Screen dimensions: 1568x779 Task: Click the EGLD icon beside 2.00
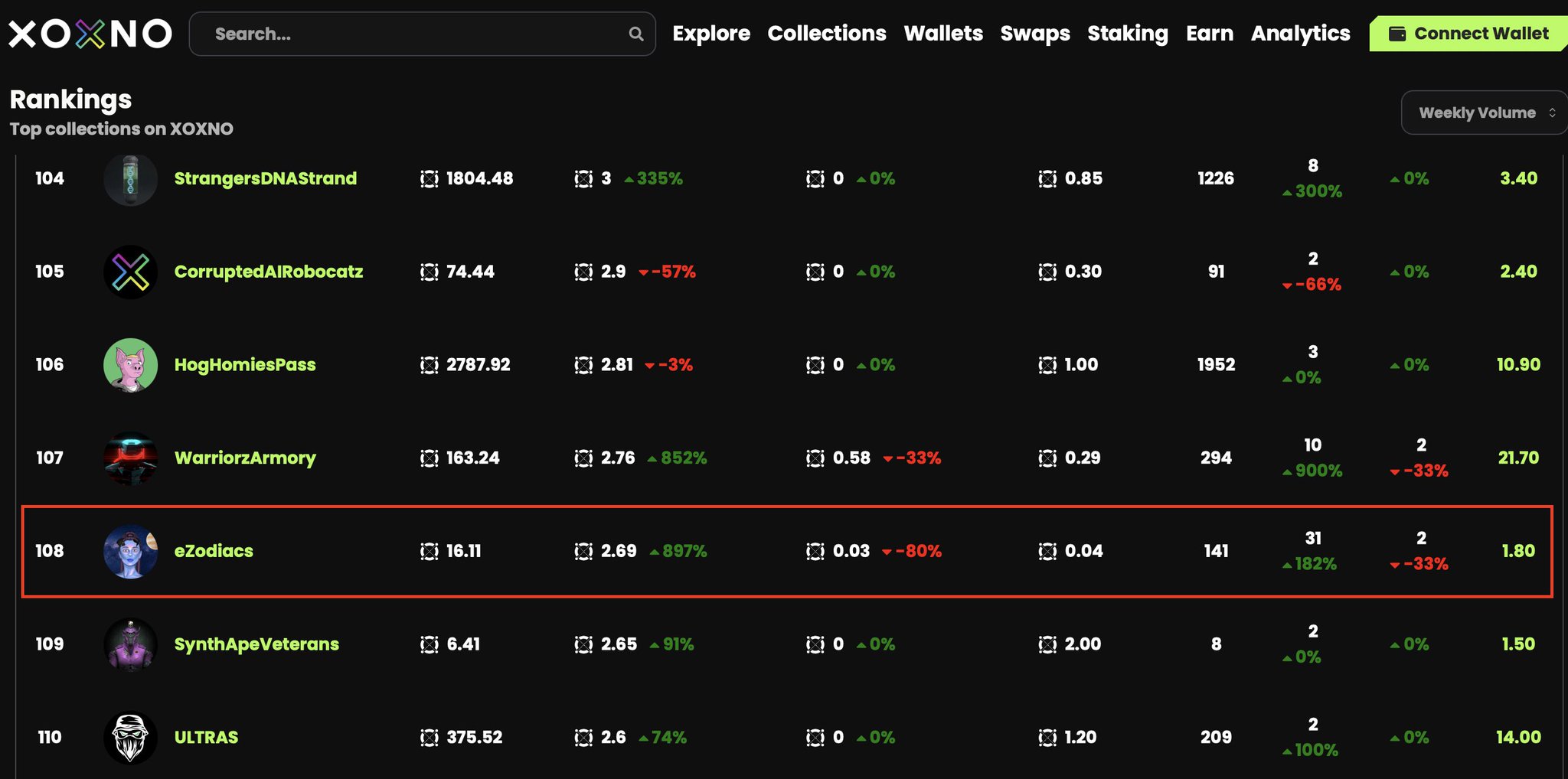point(1047,644)
